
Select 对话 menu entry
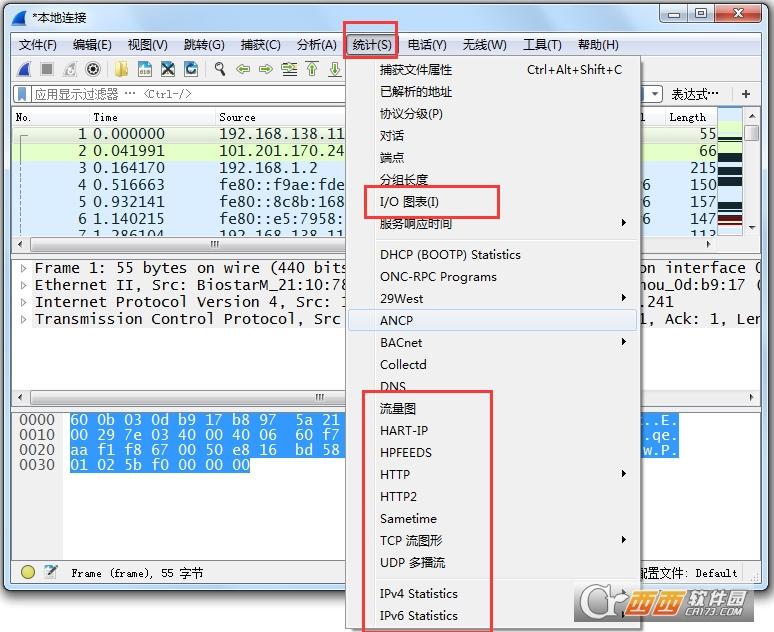pos(492,136)
